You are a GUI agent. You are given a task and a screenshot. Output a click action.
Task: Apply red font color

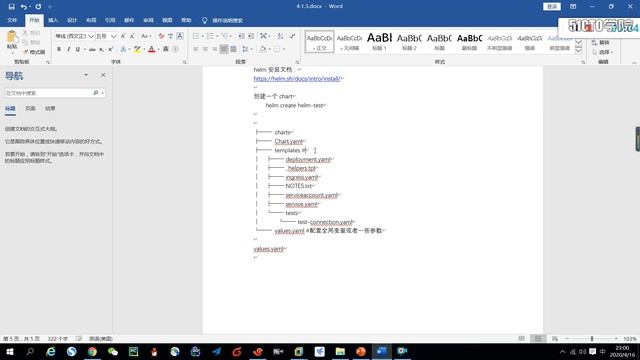(x=152, y=49)
